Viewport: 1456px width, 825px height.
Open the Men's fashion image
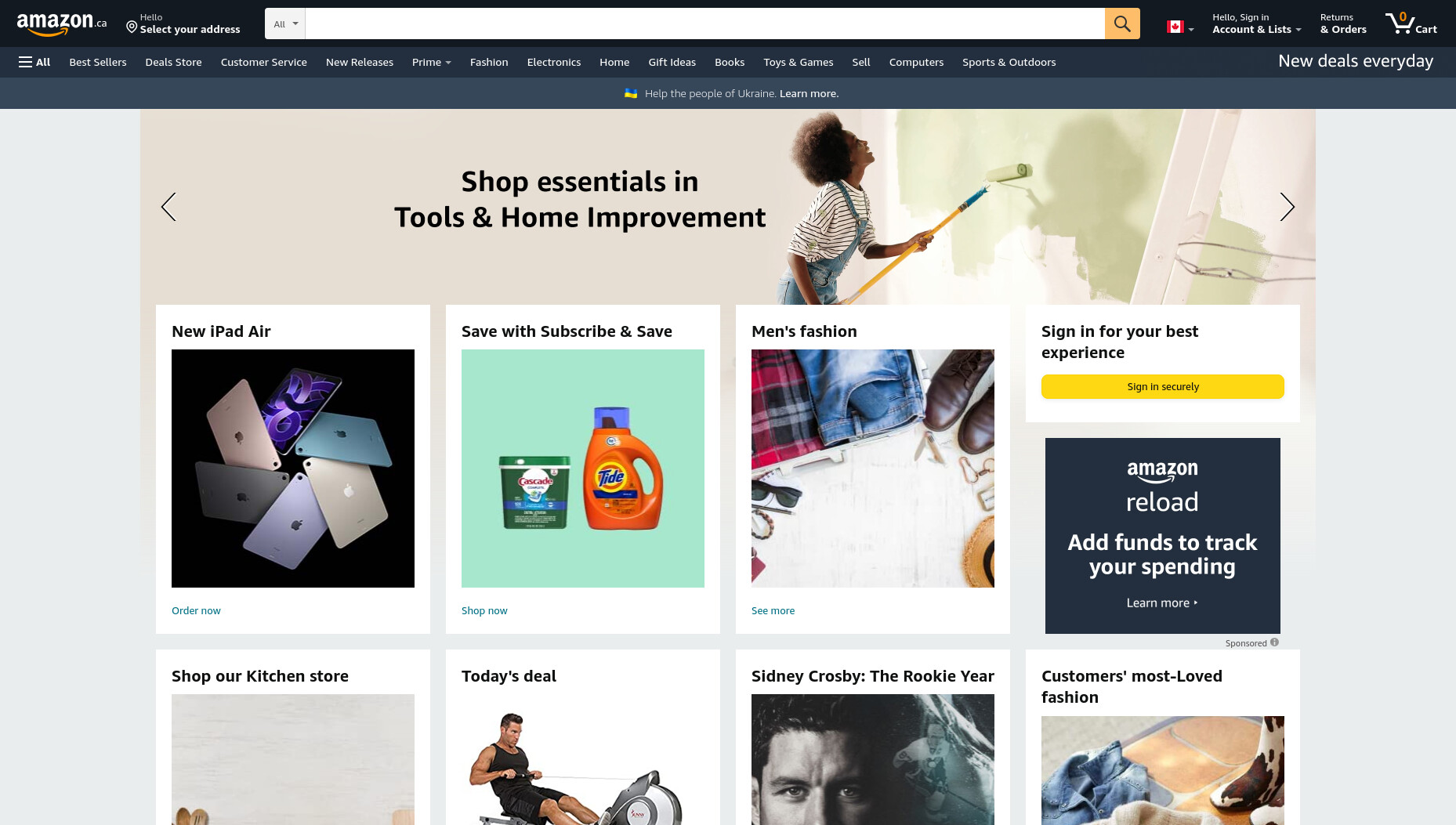[873, 469]
